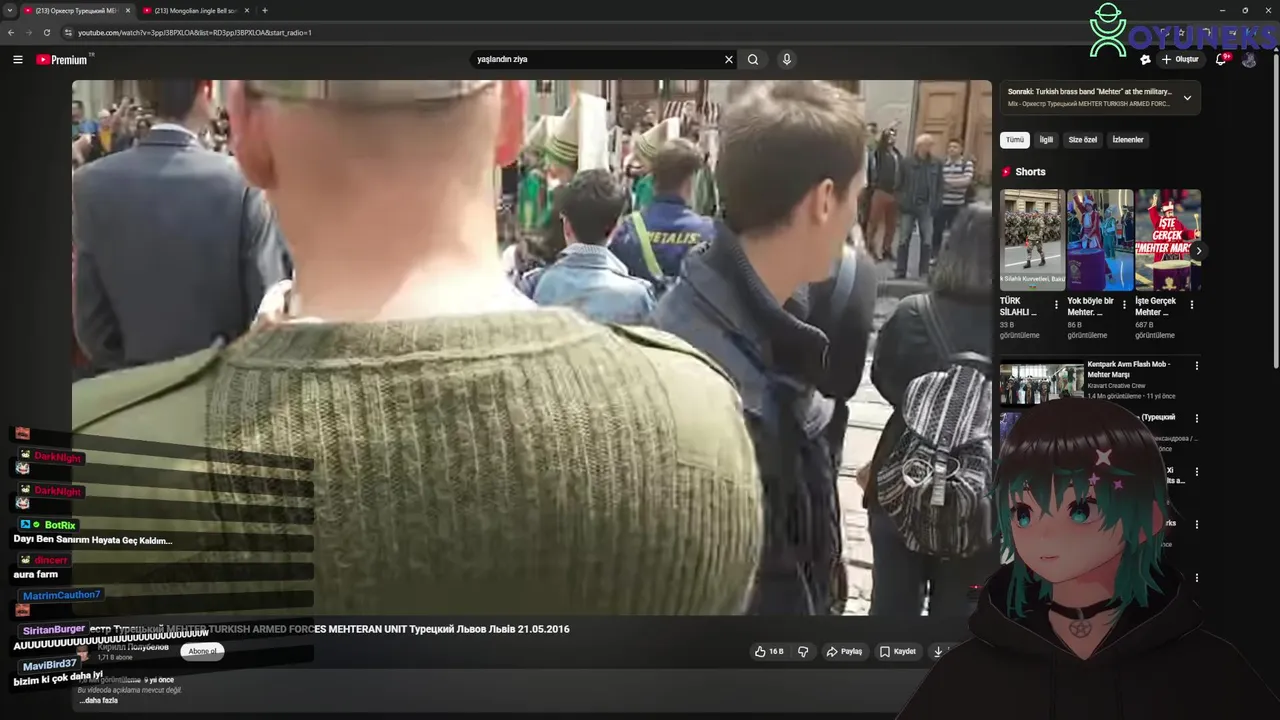Click the 16 B like count
The image size is (1280, 720).
[776, 652]
